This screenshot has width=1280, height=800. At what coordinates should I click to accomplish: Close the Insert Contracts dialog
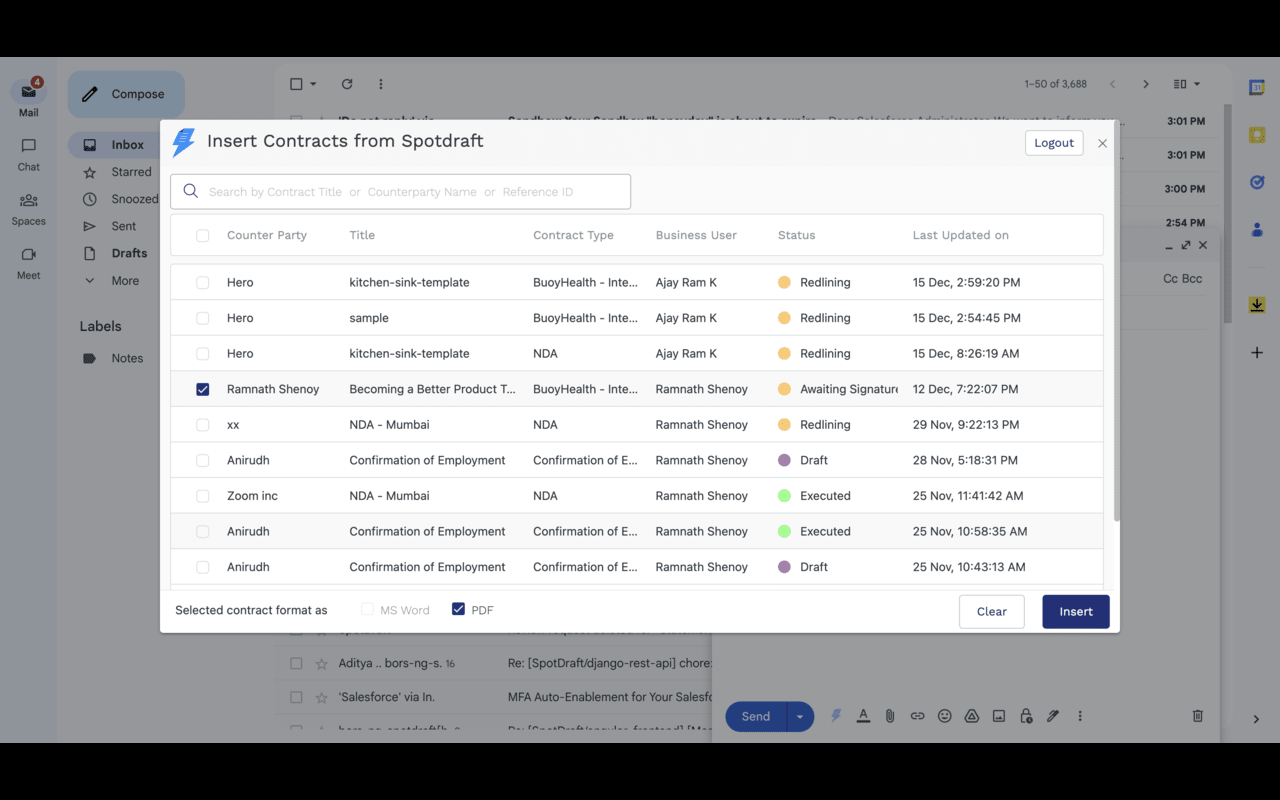(1102, 143)
